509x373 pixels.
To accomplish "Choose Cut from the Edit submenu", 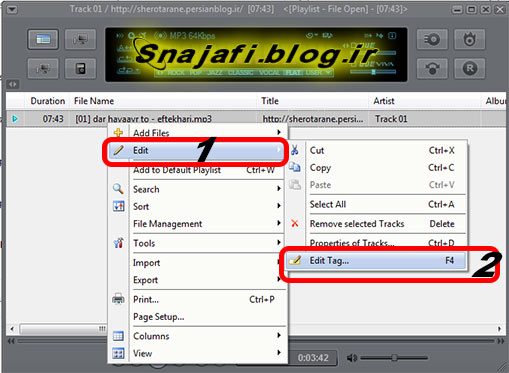I will pyautogui.click(x=376, y=150).
